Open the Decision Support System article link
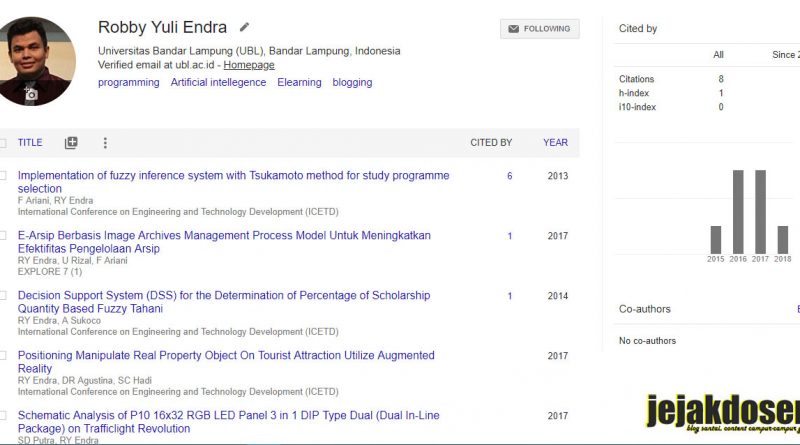This screenshot has width=800, height=445. pyautogui.click(x=224, y=302)
